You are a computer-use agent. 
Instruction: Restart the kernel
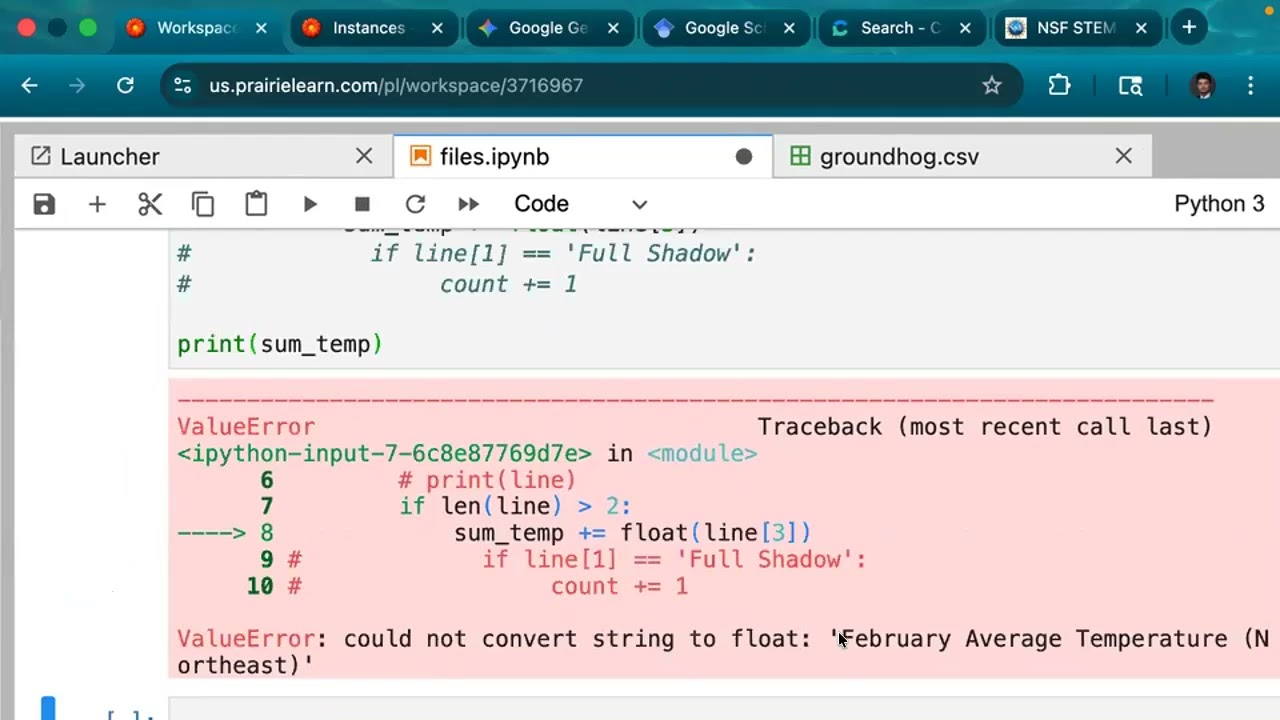415,204
